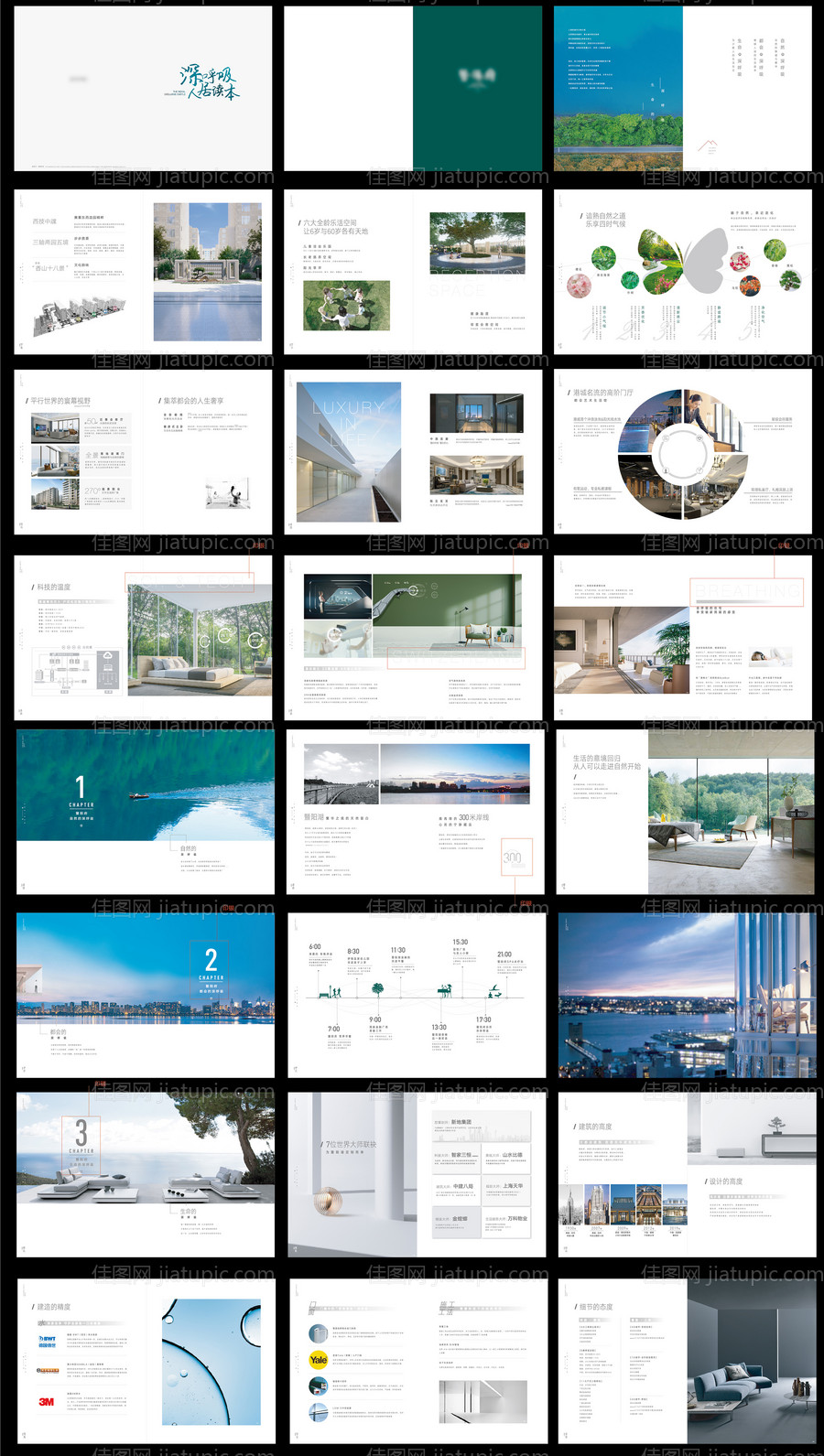Click the 300 boxed number callout
The height and width of the screenshot is (1456, 824).
tap(515, 859)
